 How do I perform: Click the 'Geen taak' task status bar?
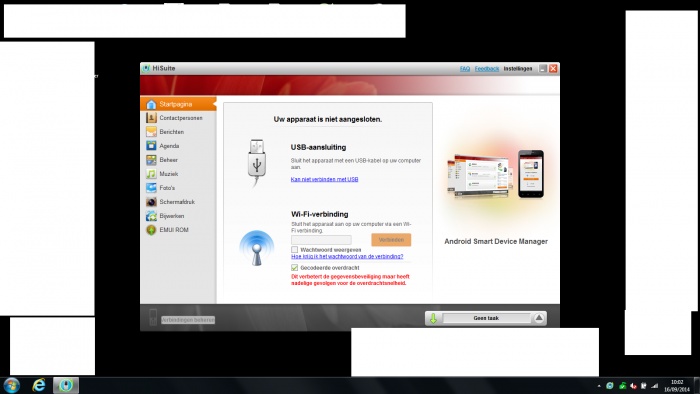pyautogui.click(x=486, y=318)
